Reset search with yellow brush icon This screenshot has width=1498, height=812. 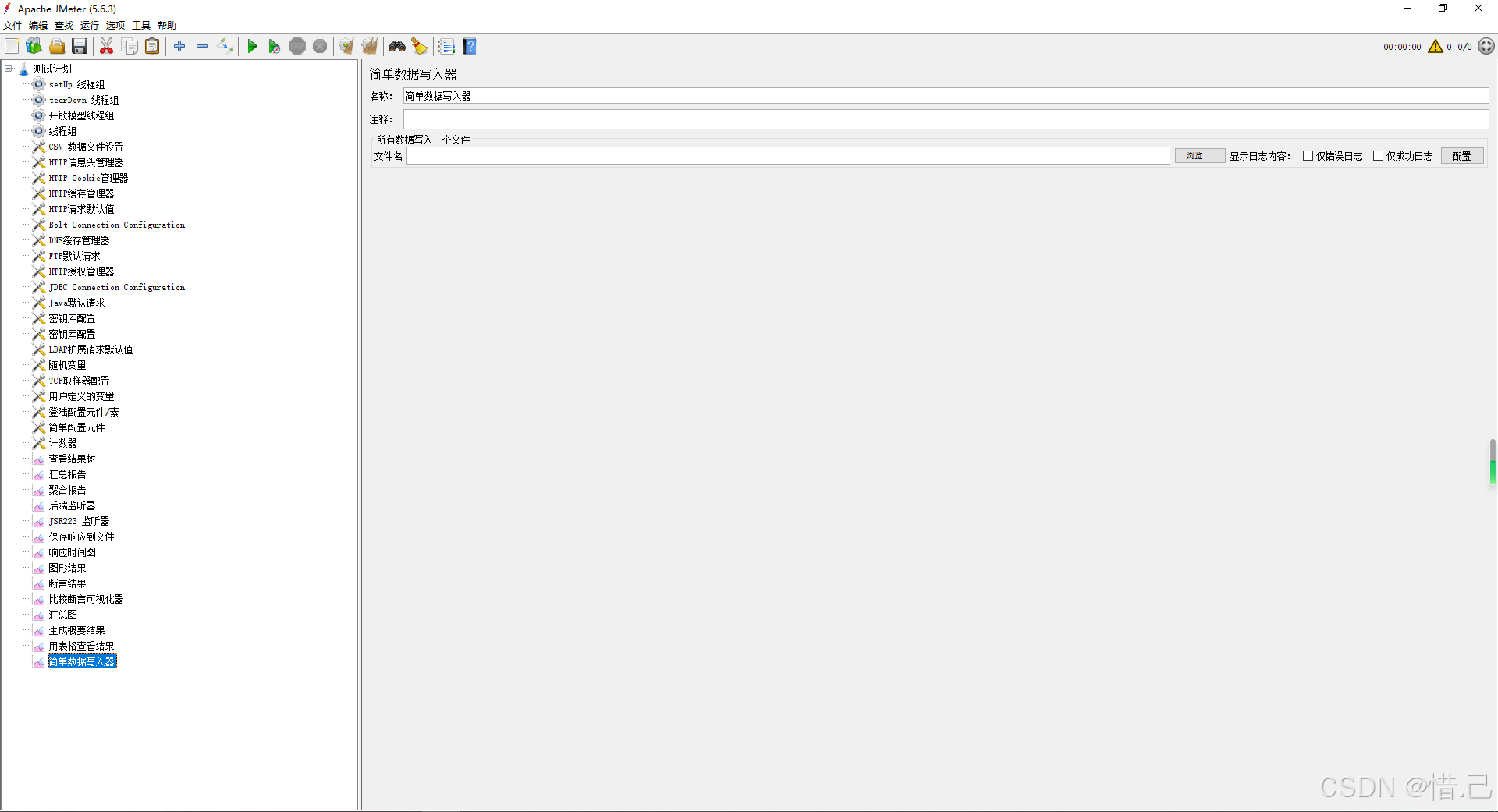pos(420,47)
